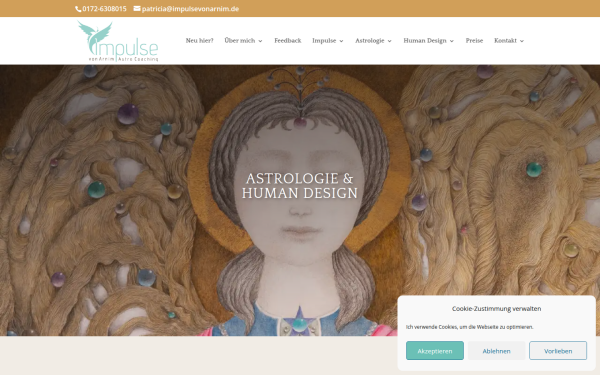Image resolution: width=600 pixels, height=375 pixels.
Task: Open the Human Design menu item
Action: (425, 41)
